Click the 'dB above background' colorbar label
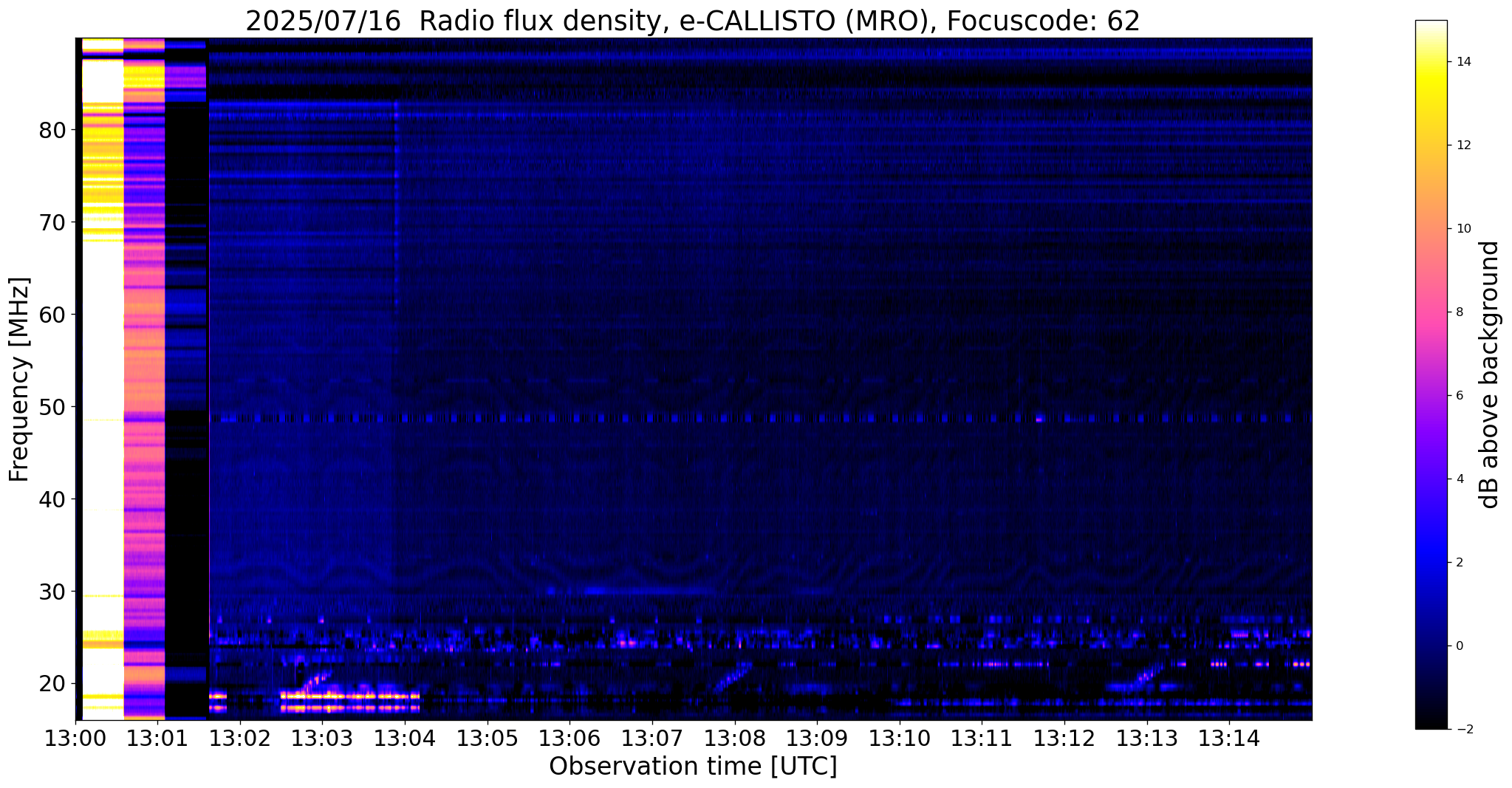 pyautogui.click(x=1490, y=374)
